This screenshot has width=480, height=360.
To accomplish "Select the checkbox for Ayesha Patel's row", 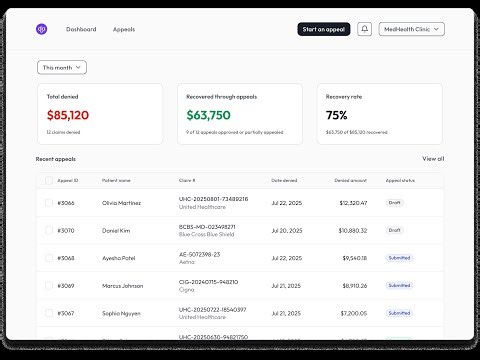I will (x=49, y=258).
